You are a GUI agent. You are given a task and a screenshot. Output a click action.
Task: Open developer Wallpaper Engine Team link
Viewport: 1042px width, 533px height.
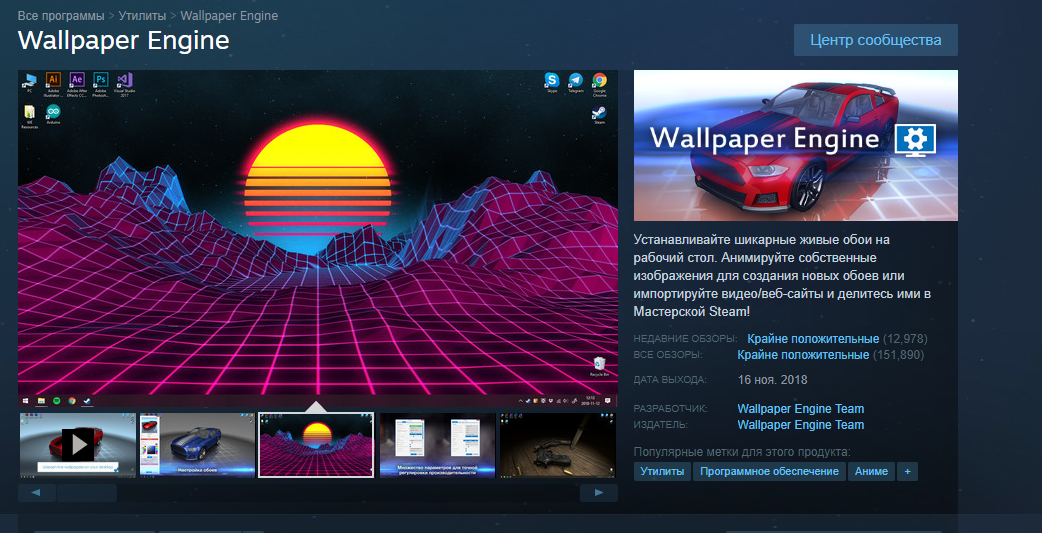tap(801, 409)
